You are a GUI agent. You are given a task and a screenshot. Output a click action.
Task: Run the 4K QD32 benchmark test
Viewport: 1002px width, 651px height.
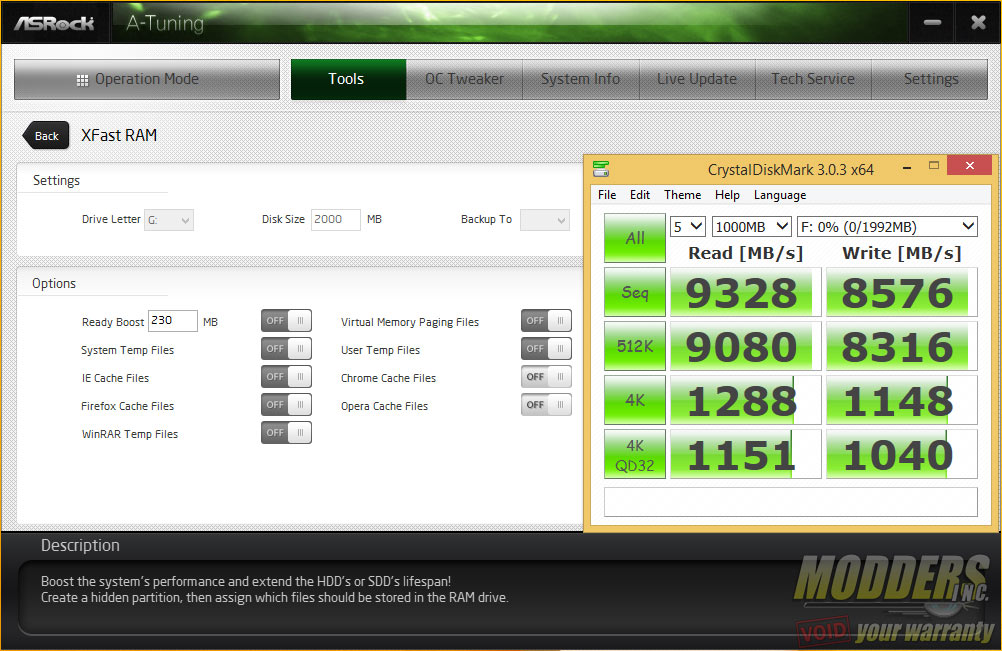(635, 454)
